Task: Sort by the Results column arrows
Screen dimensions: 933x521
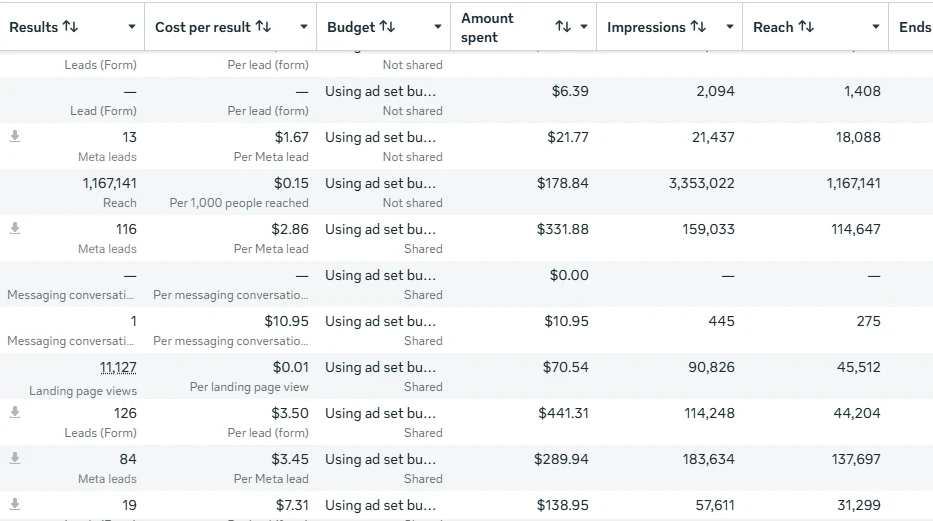Action: [x=70, y=27]
